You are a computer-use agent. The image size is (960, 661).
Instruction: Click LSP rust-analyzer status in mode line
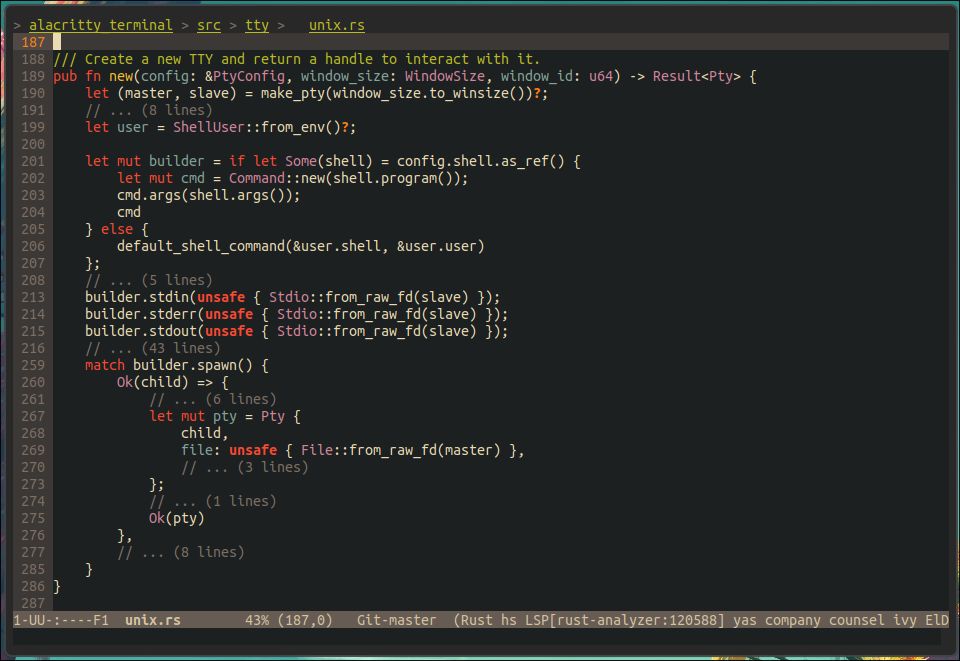pyautogui.click(x=620, y=620)
